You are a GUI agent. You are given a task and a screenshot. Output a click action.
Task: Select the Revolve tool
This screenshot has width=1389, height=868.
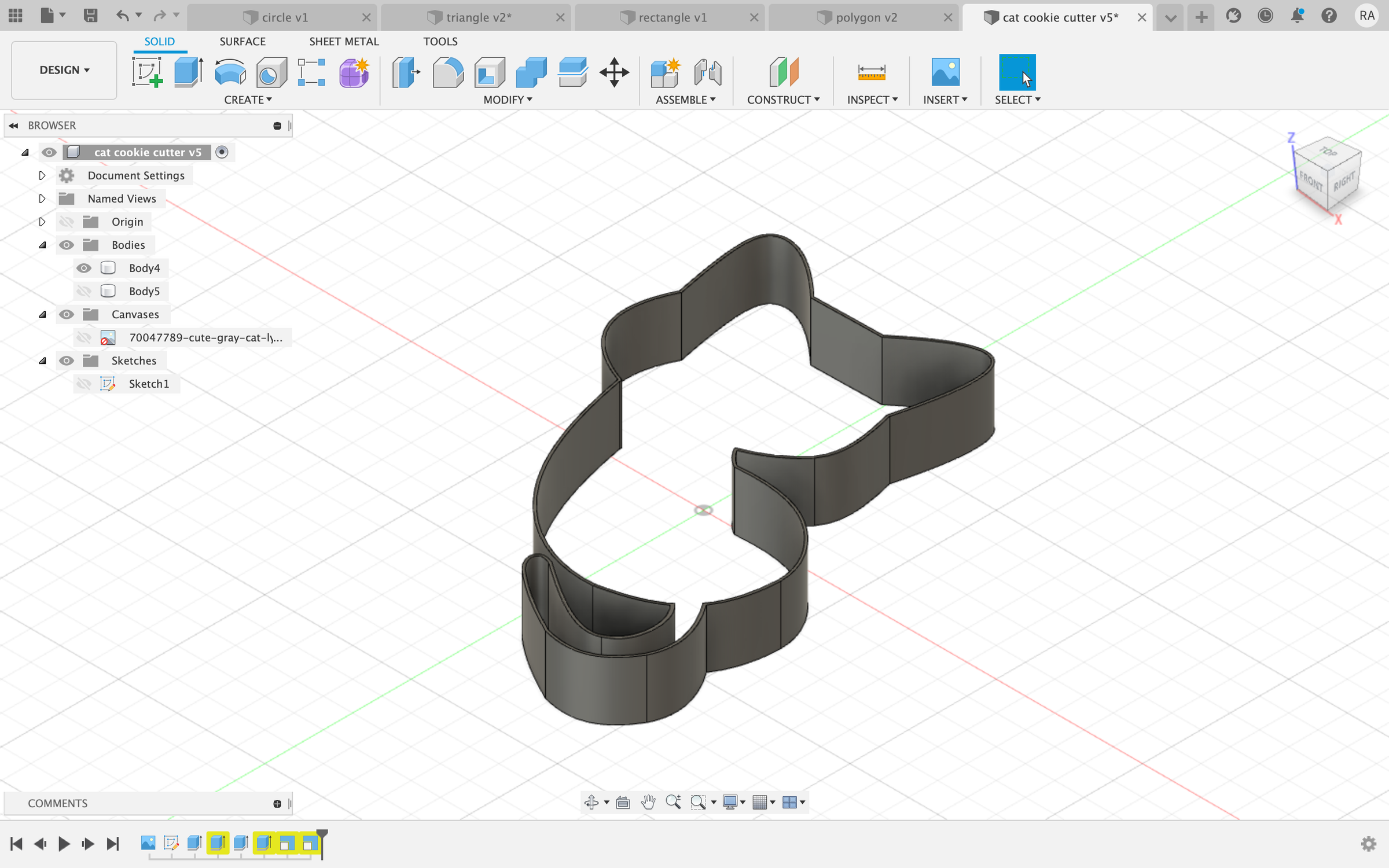click(x=230, y=72)
